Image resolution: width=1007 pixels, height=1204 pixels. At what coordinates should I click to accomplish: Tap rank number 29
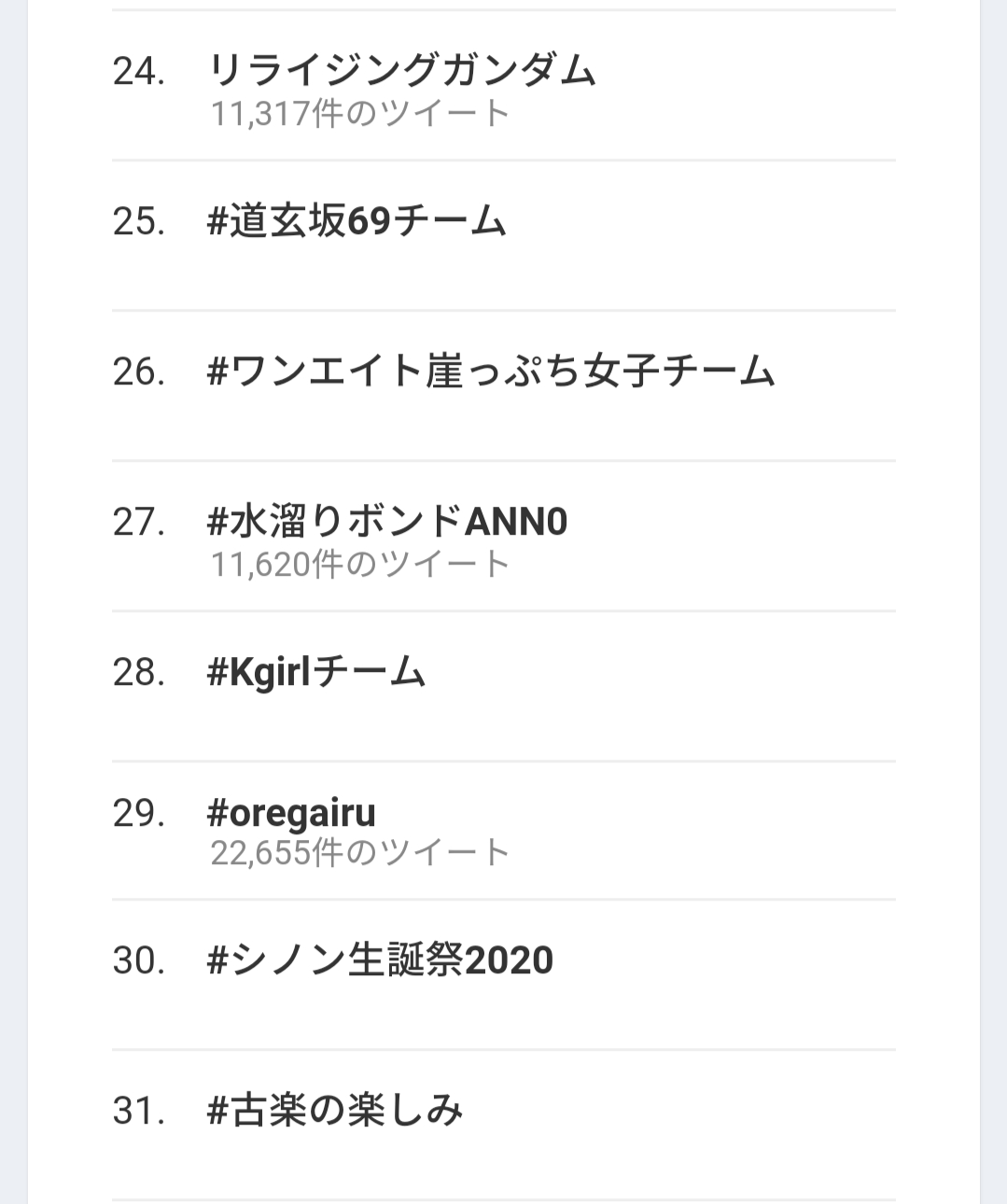tap(139, 814)
